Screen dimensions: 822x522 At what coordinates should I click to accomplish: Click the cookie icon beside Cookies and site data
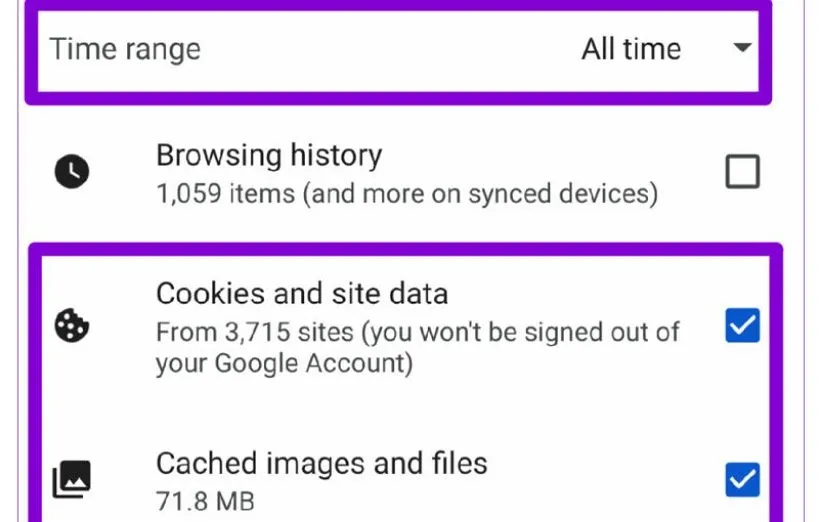click(x=72, y=327)
